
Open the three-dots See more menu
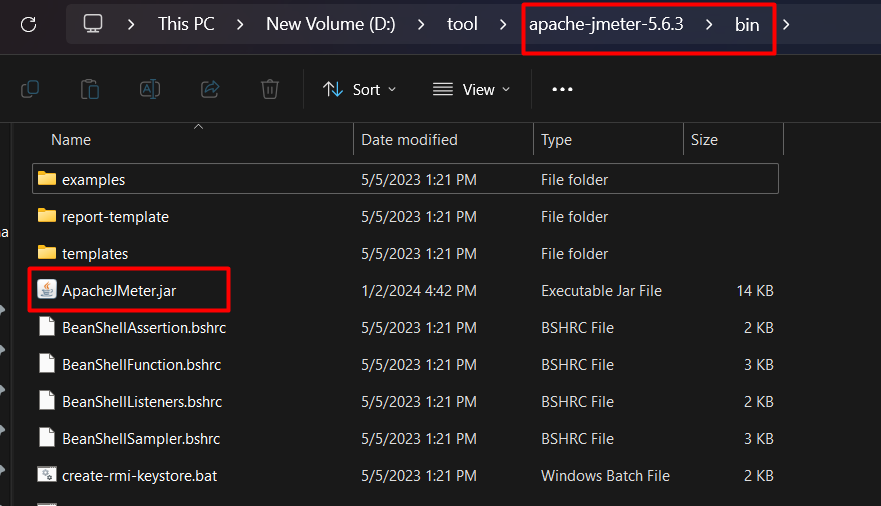click(562, 89)
